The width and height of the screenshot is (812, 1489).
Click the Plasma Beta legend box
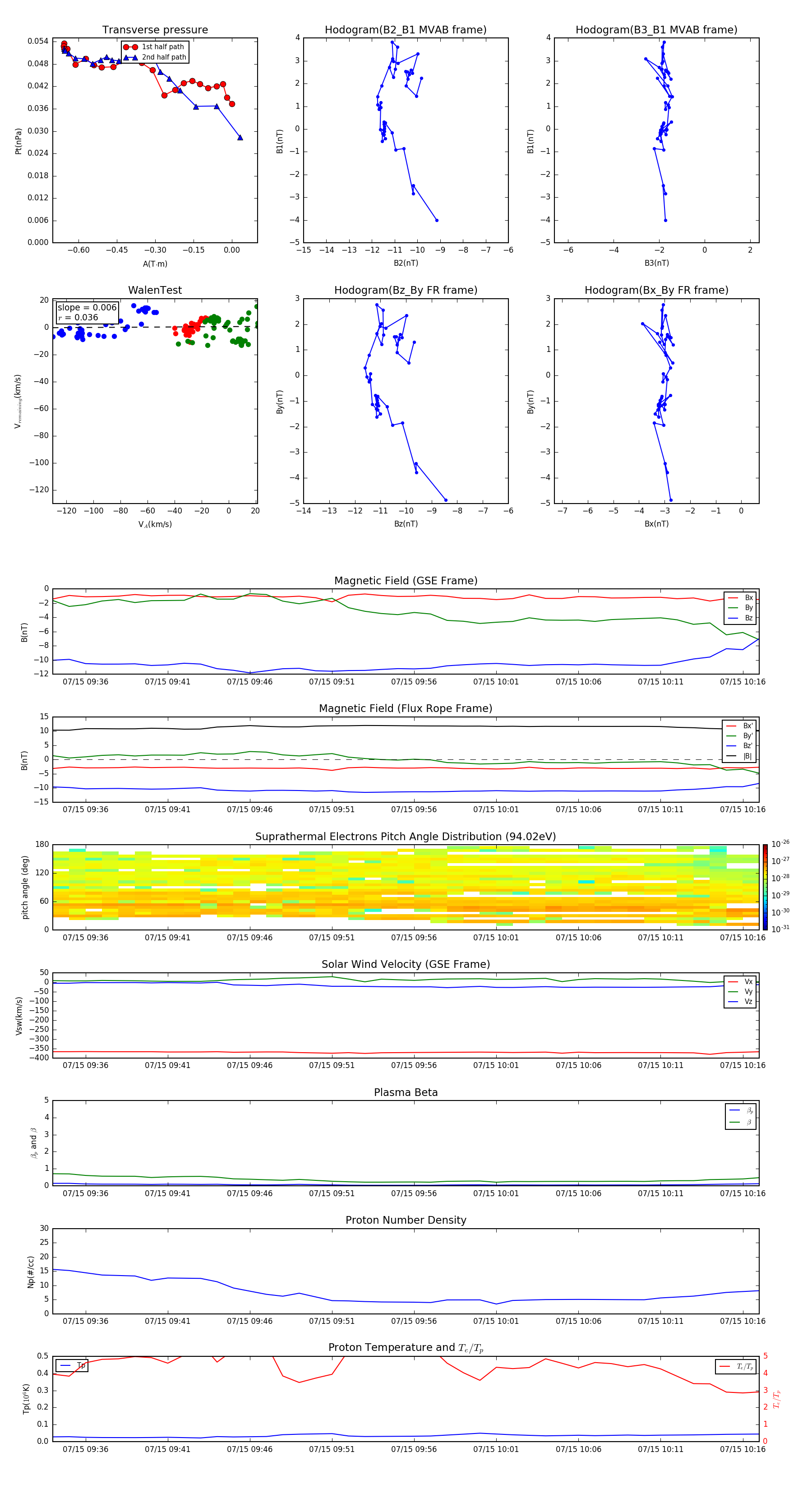pos(740,1116)
